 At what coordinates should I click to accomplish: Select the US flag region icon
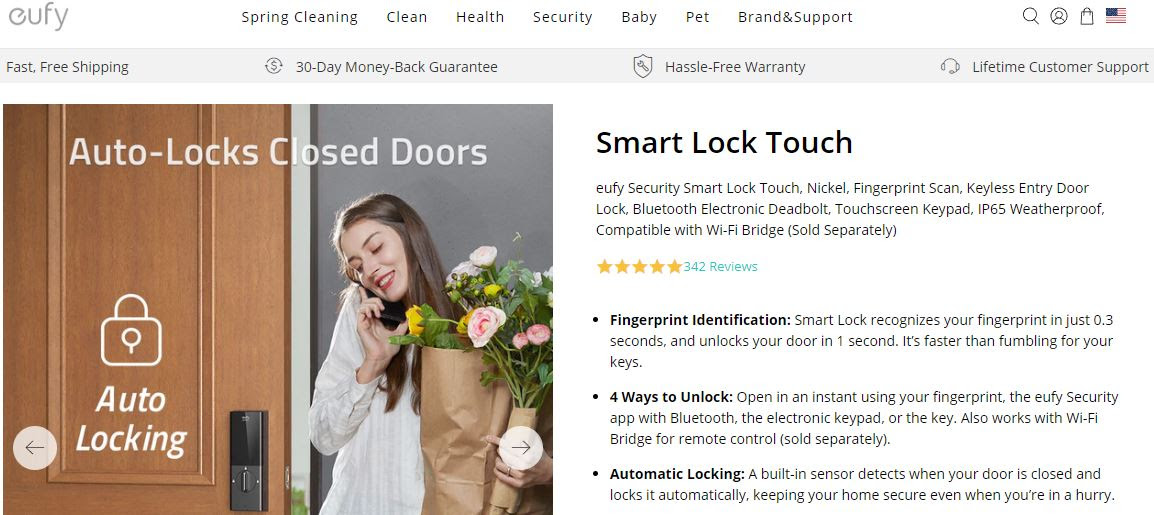point(1116,15)
